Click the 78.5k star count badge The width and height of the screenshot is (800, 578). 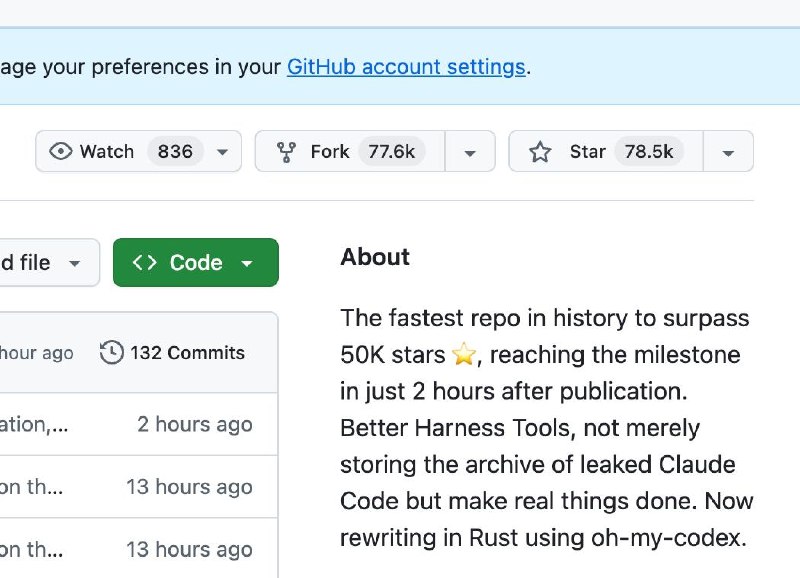tap(648, 152)
